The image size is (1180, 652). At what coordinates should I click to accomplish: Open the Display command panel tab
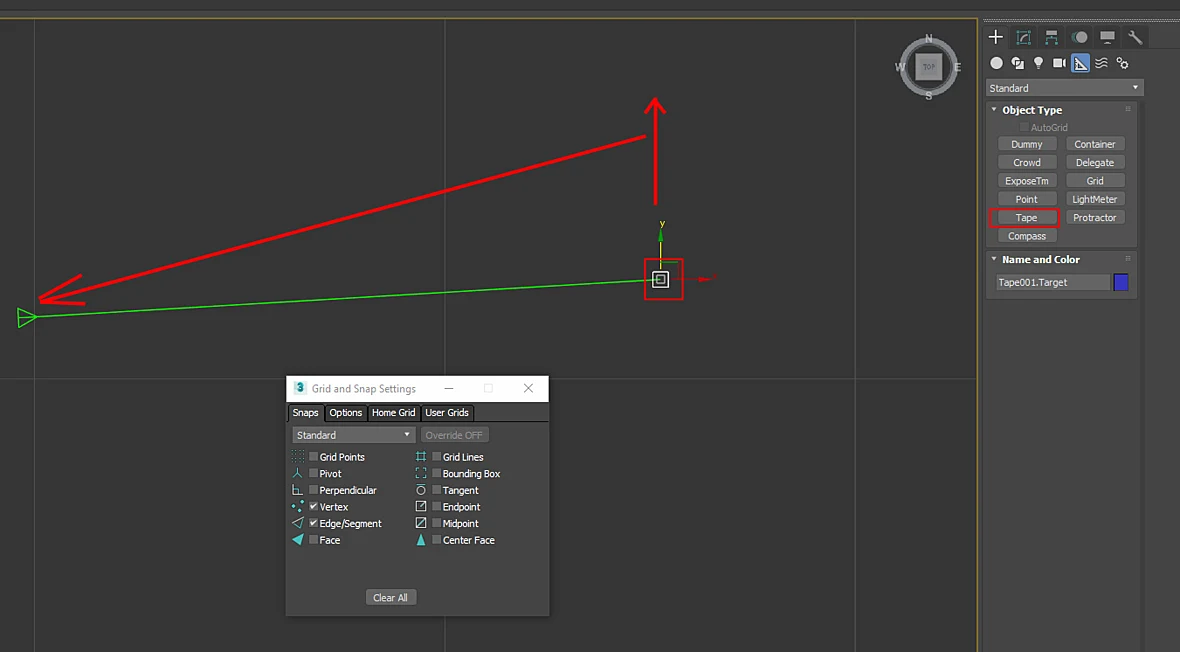(x=1107, y=37)
